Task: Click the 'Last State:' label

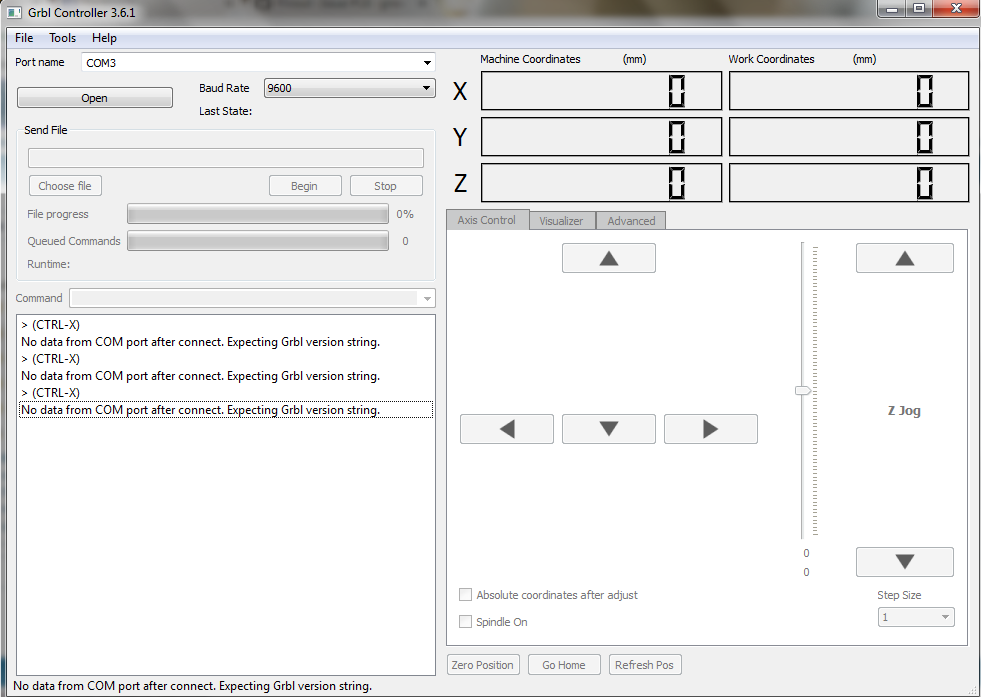Action: pos(225,111)
